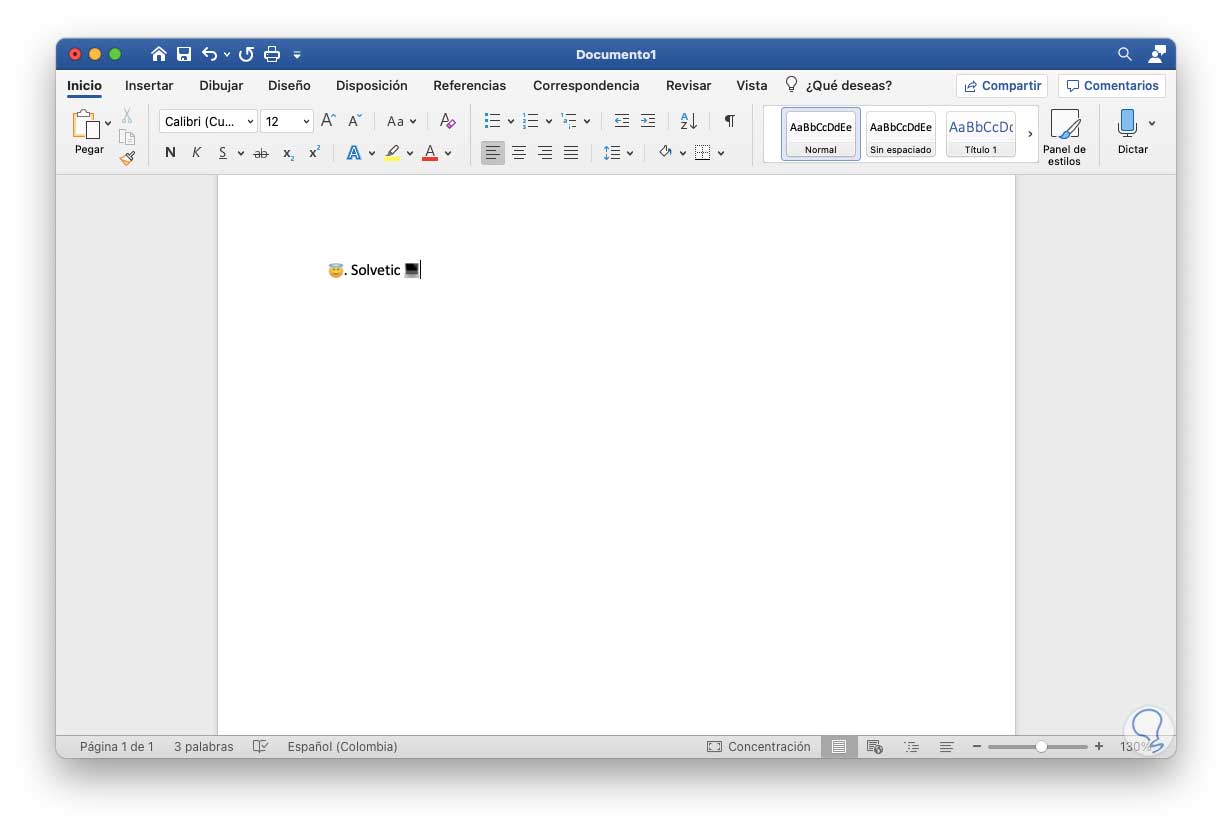Viewport: 1232px width, 832px height.
Task: Open the Comentarios button
Action: coord(1112,86)
